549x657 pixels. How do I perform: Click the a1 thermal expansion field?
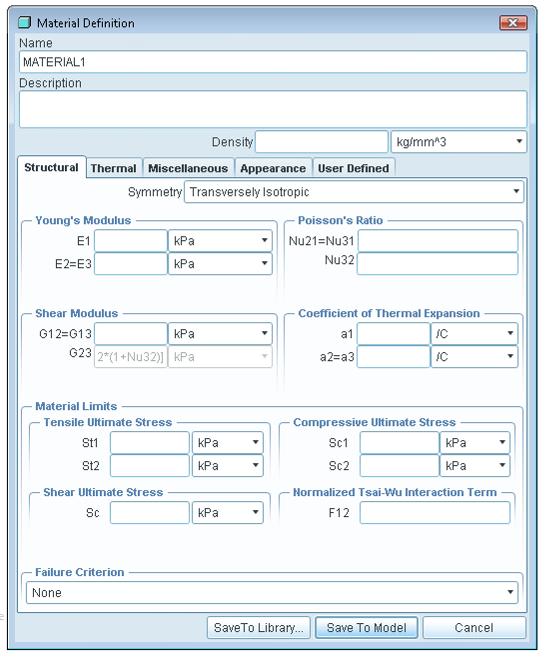(x=394, y=334)
